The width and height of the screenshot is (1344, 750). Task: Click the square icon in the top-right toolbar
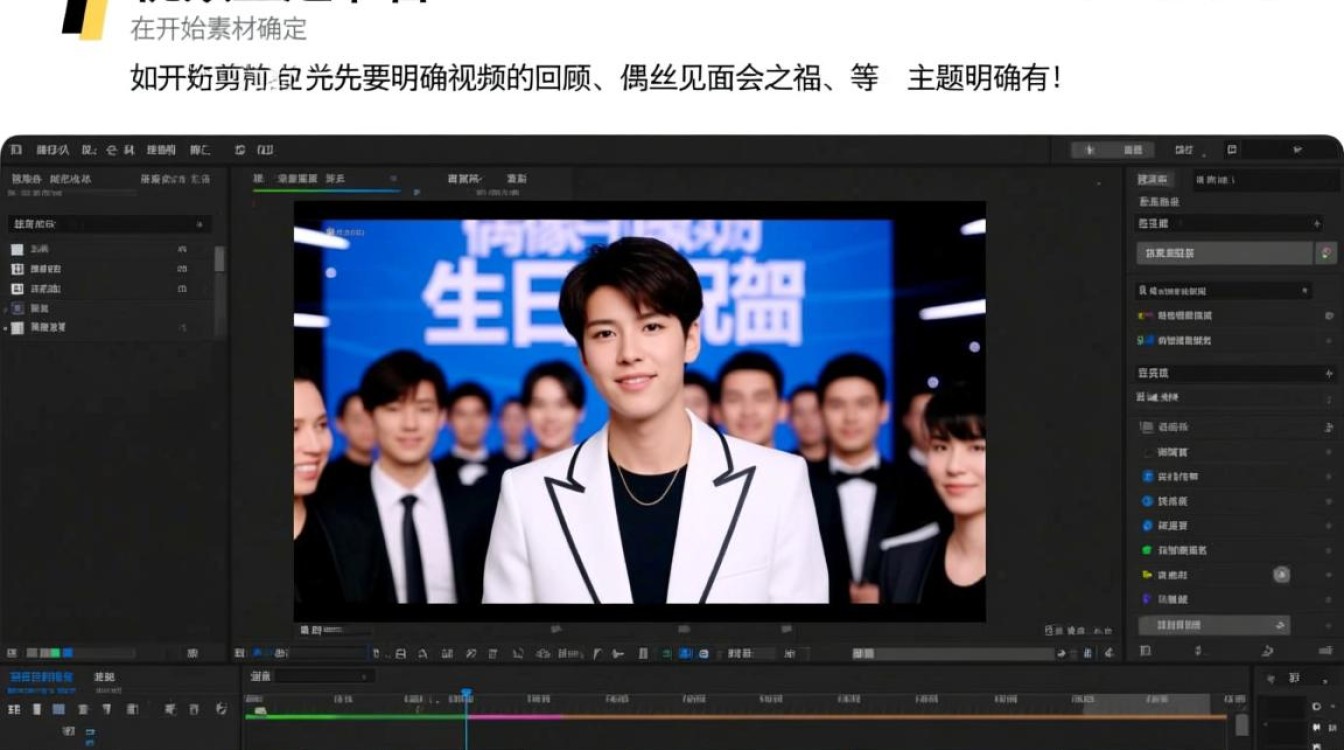click(x=1232, y=150)
